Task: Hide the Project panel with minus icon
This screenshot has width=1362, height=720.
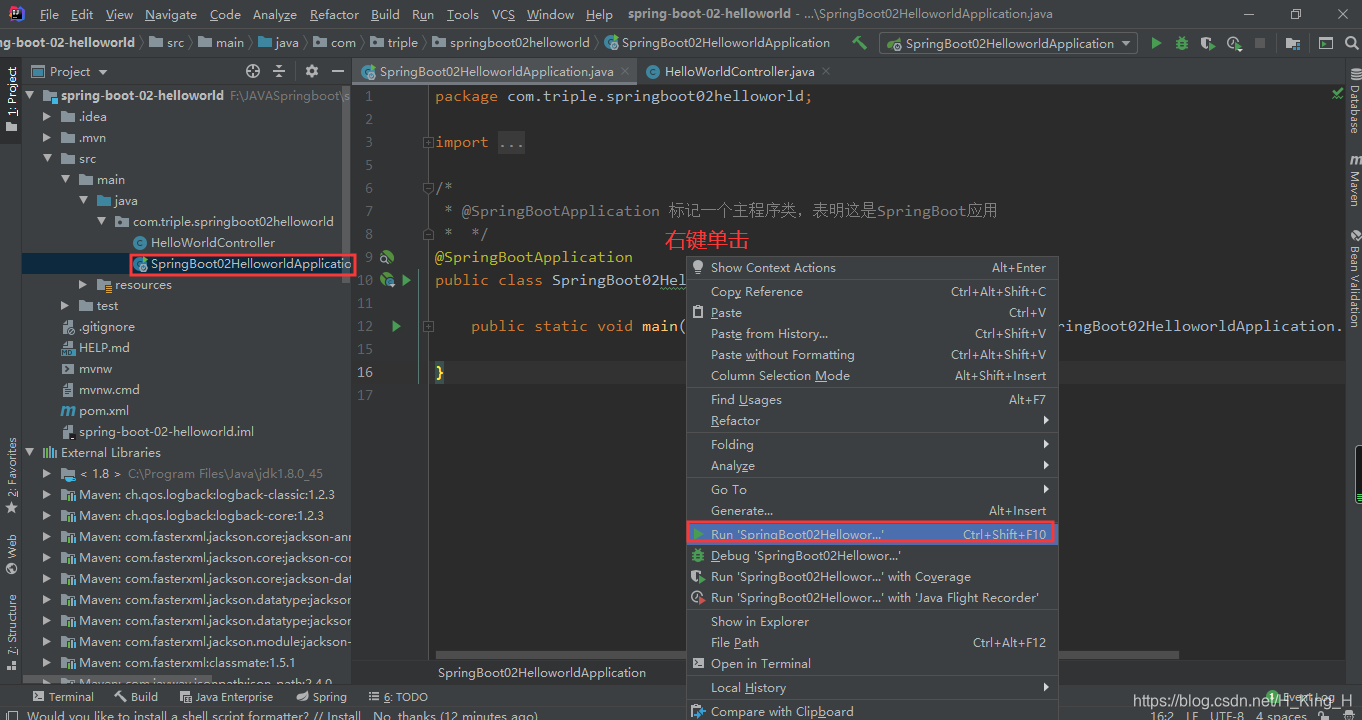Action: pos(337,71)
